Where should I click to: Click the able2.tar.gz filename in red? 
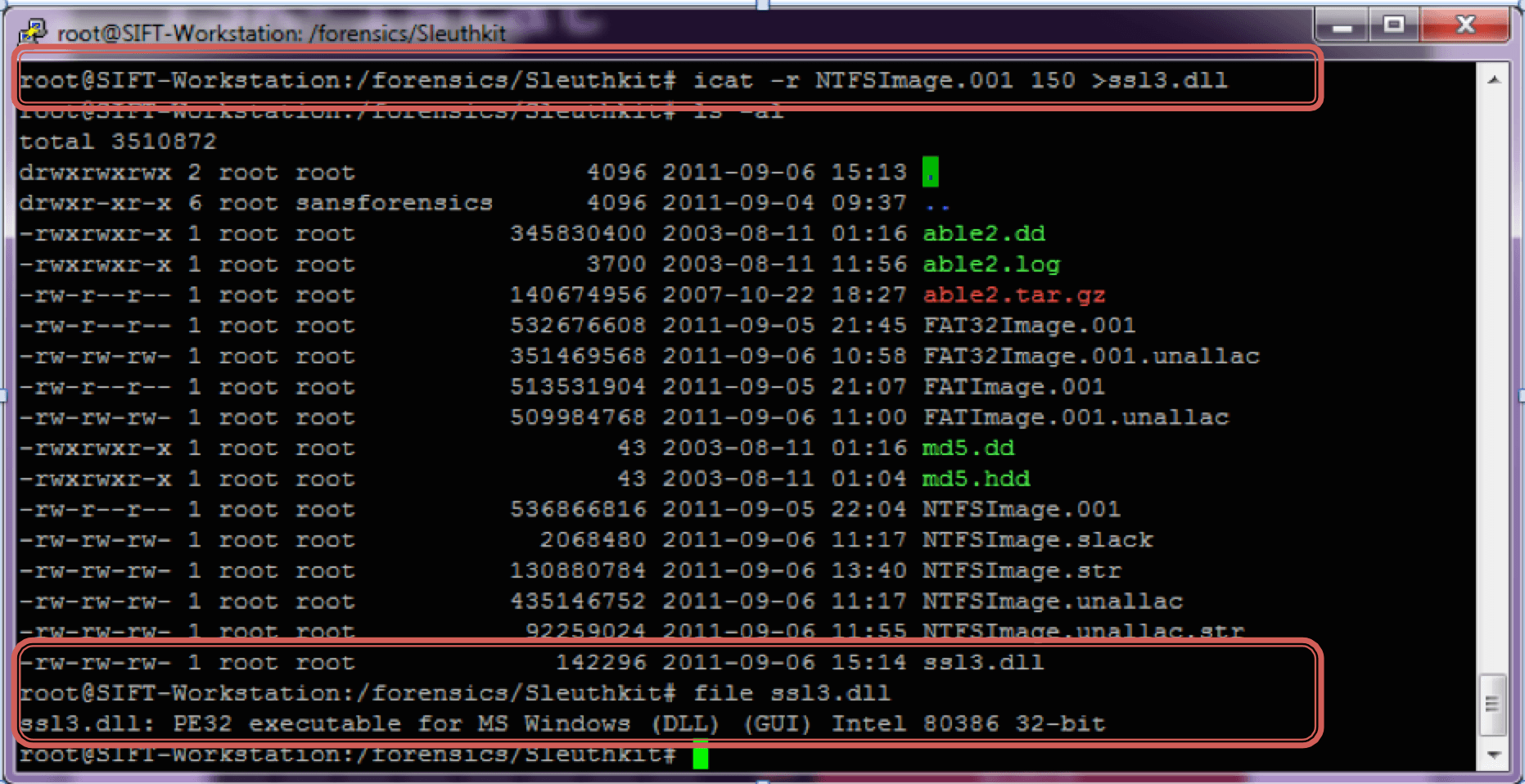click(1013, 295)
